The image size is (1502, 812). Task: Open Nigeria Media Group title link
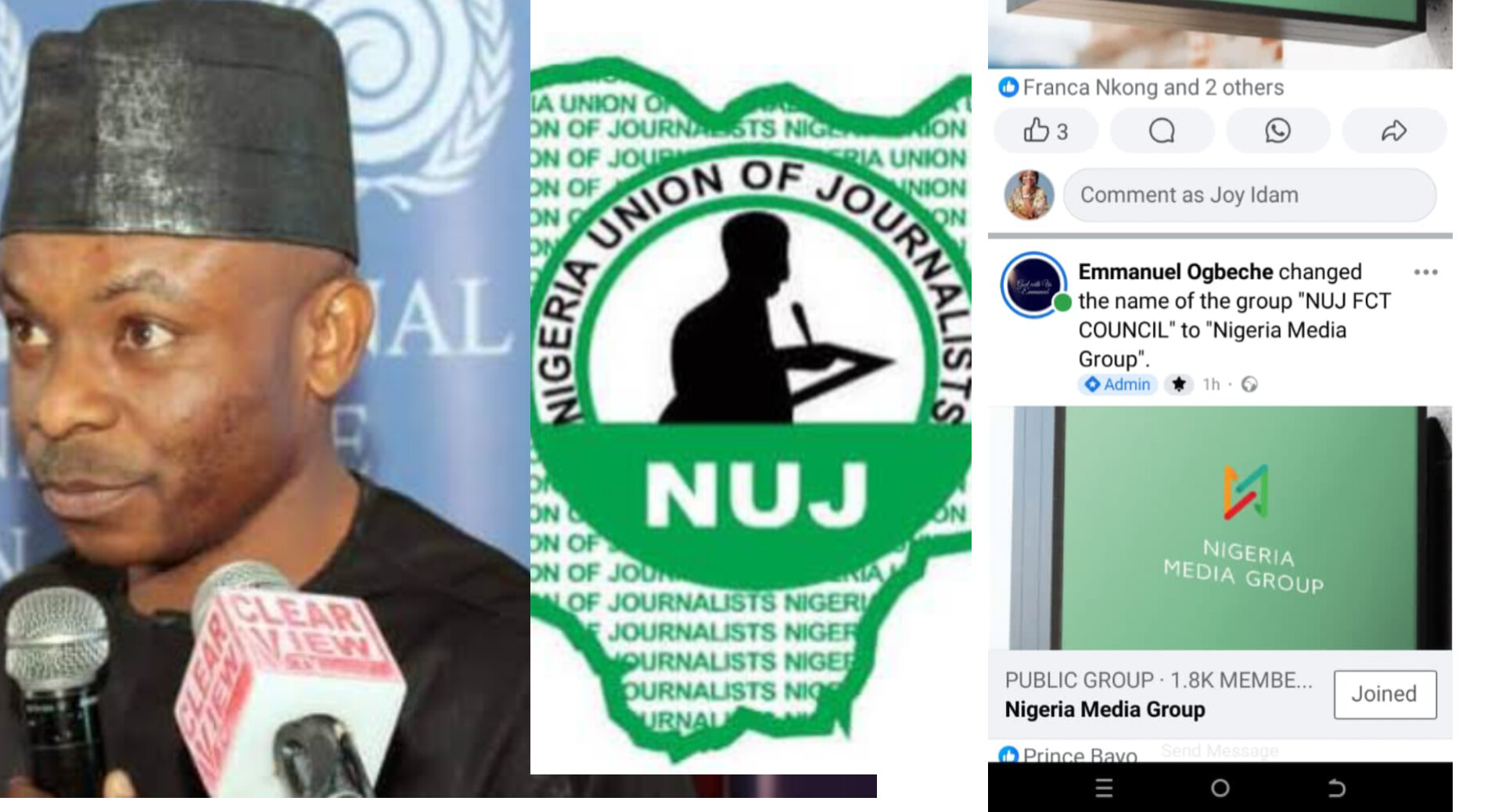[1105, 710]
